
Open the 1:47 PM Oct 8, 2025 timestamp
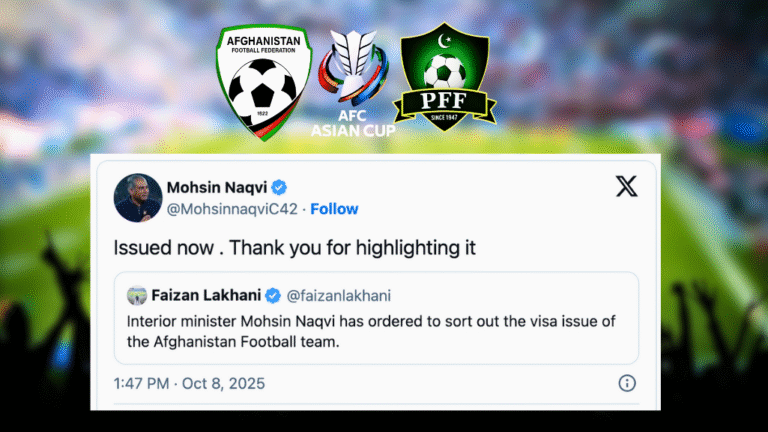point(192,383)
